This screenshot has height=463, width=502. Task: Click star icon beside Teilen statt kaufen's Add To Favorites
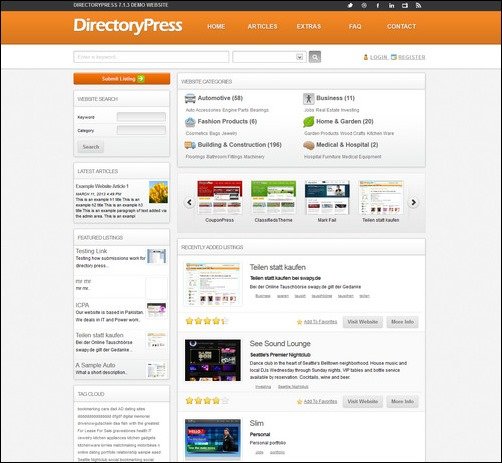[299, 322]
